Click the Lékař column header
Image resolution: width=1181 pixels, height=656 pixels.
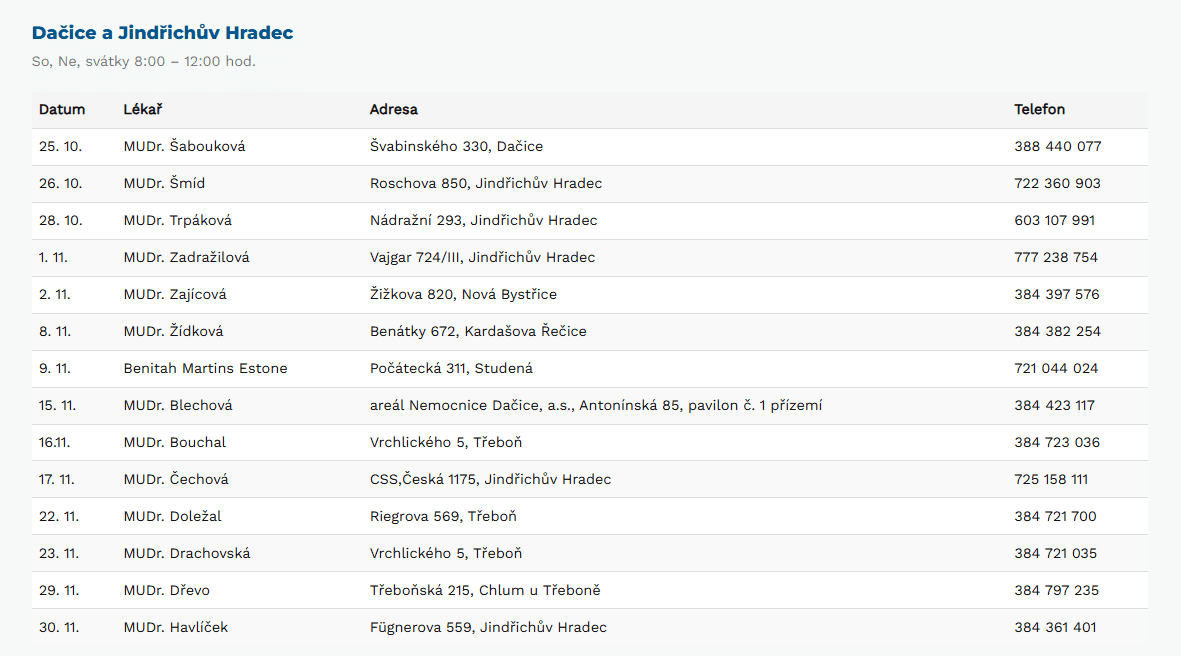point(143,110)
